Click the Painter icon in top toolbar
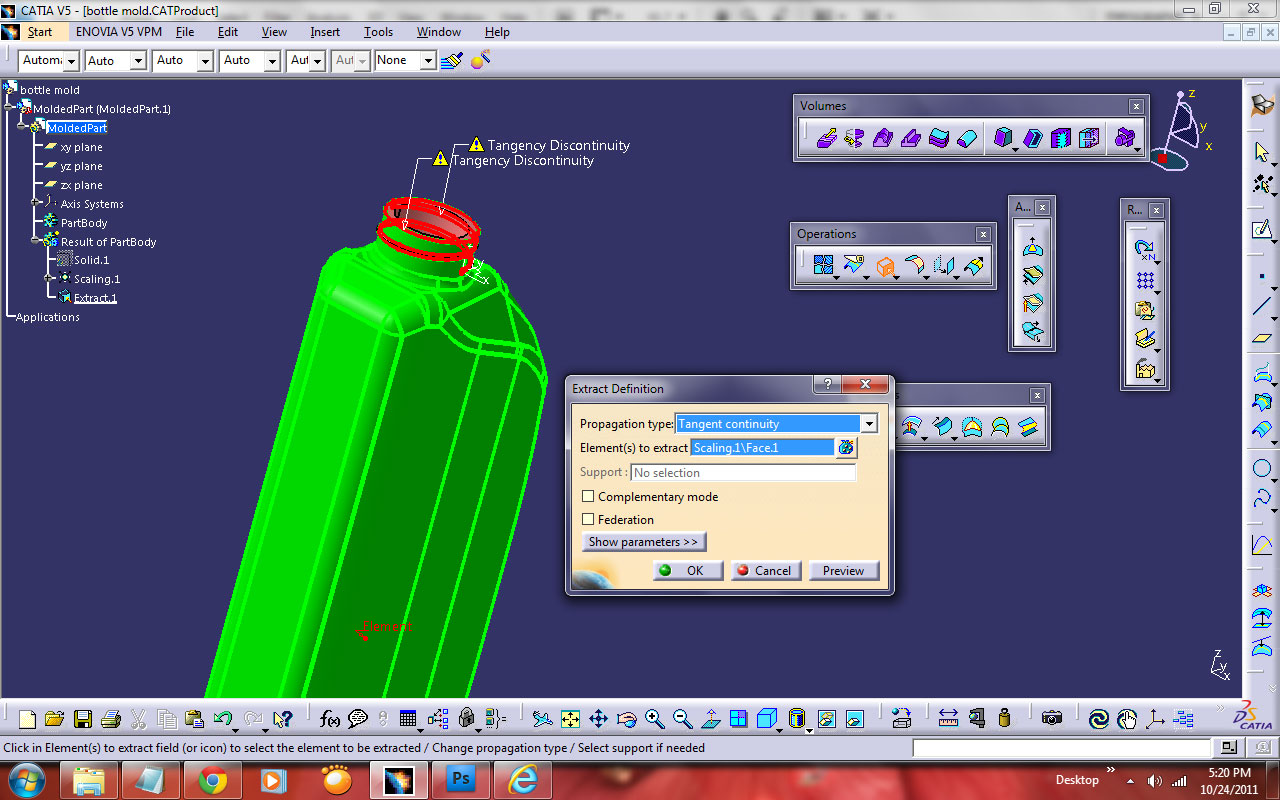 452,60
